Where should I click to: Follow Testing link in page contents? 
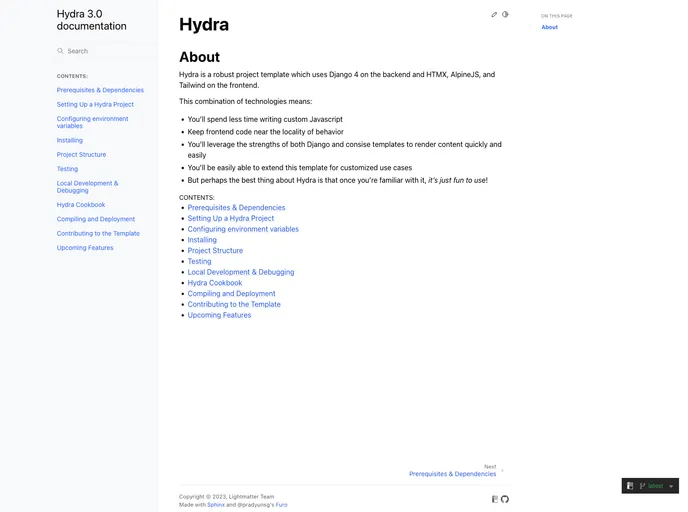(x=200, y=261)
